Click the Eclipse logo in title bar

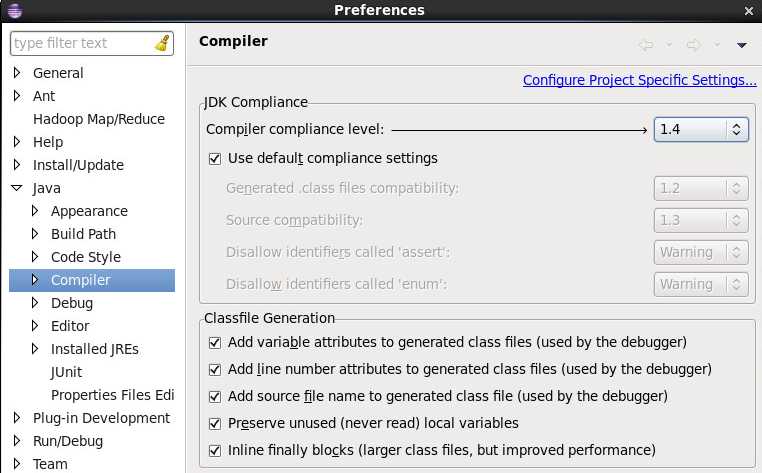click(15, 10)
